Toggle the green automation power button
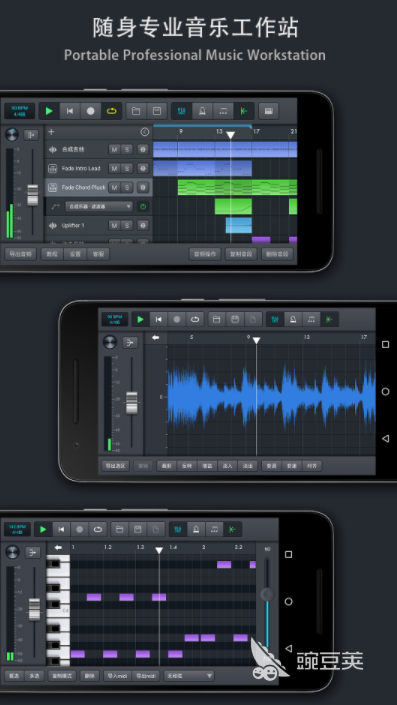The width and height of the screenshot is (397, 705). point(143,206)
